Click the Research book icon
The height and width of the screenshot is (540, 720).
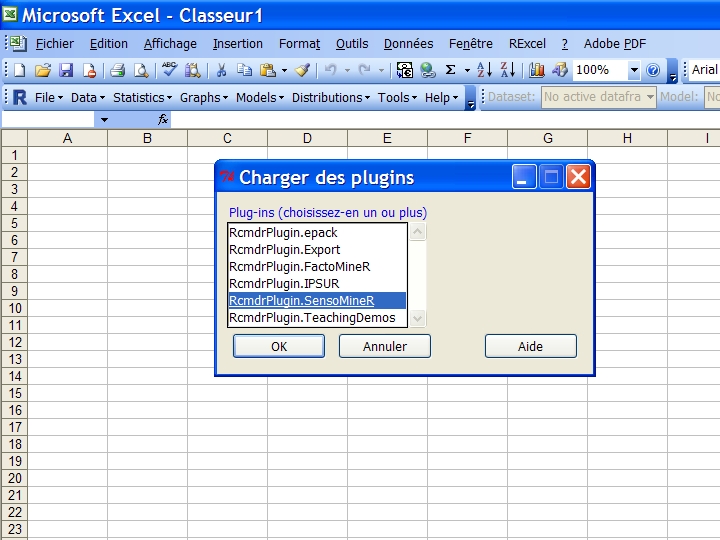192,70
